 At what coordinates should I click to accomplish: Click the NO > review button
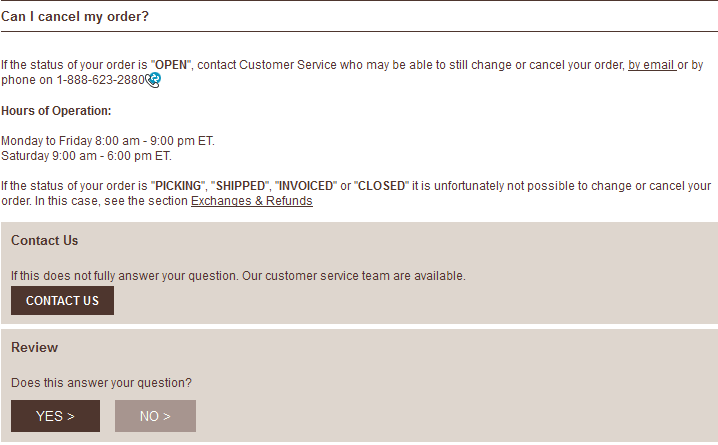coord(155,416)
